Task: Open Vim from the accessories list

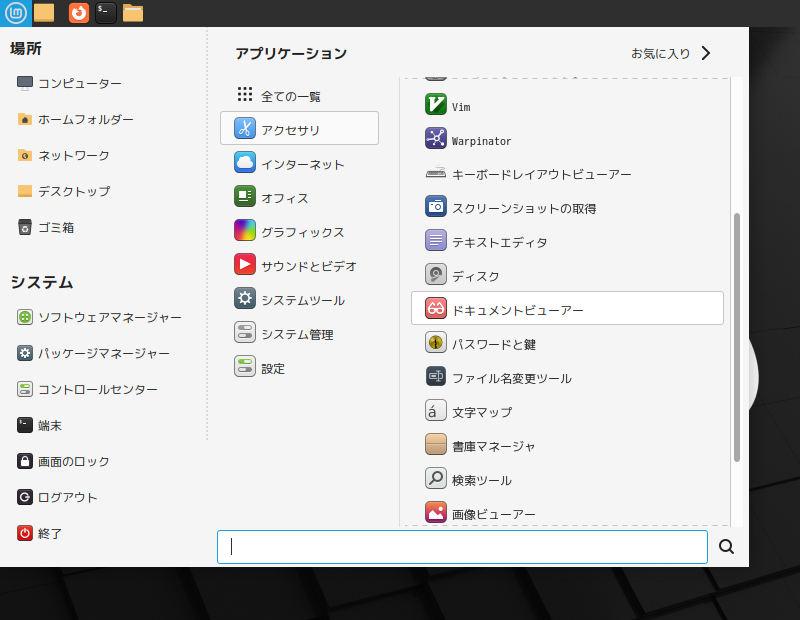Action: tap(567, 106)
